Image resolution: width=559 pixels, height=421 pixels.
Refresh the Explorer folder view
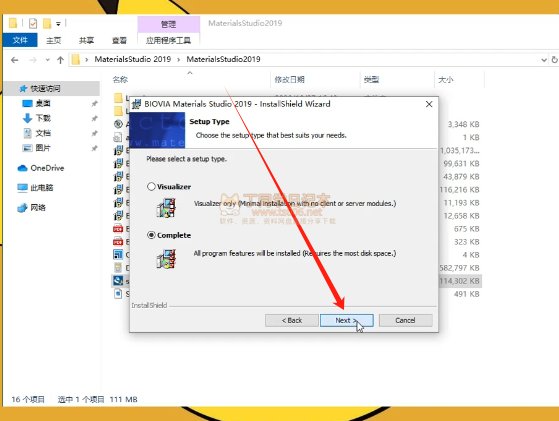click(554, 60)
